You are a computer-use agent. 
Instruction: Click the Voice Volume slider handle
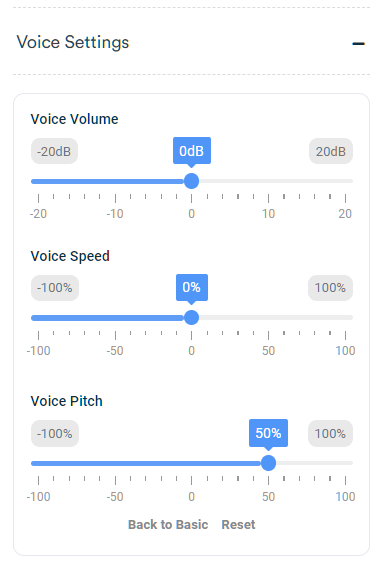tap(191, 181)
